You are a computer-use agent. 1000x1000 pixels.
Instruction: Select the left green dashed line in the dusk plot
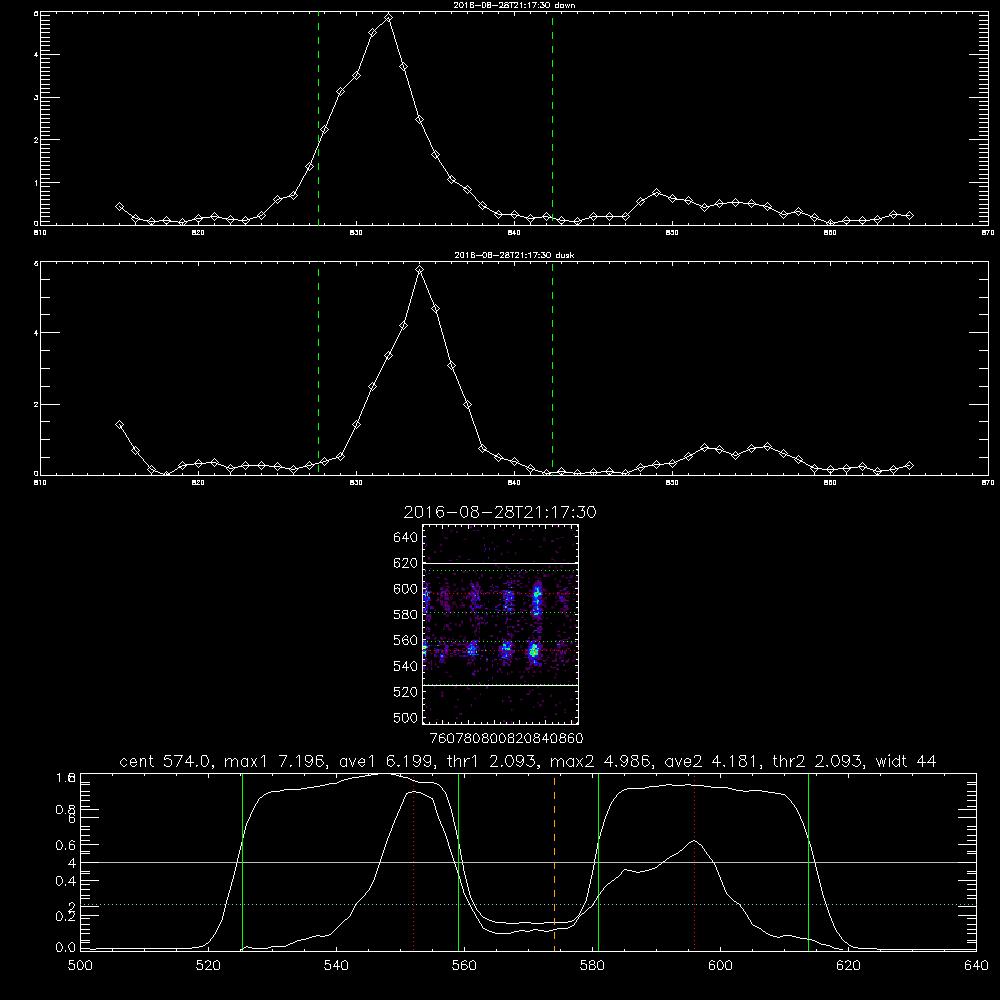pos(318,369)
